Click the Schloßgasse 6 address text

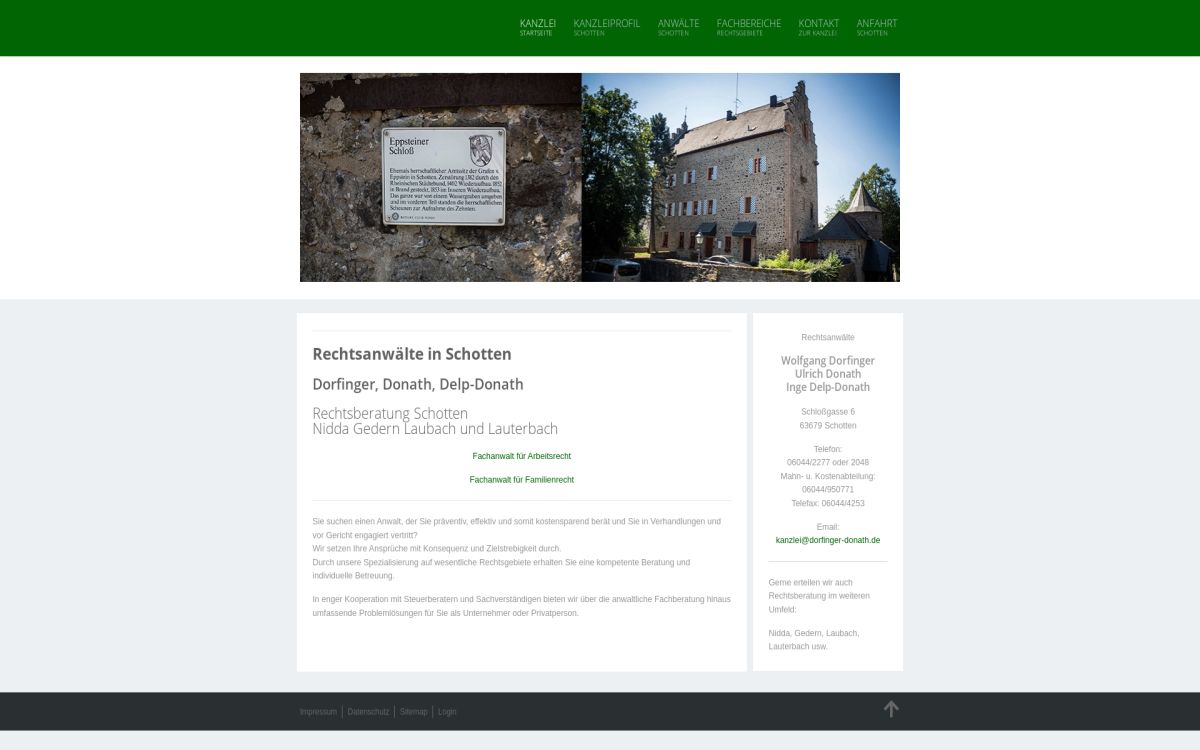click(x=827, y=412)
